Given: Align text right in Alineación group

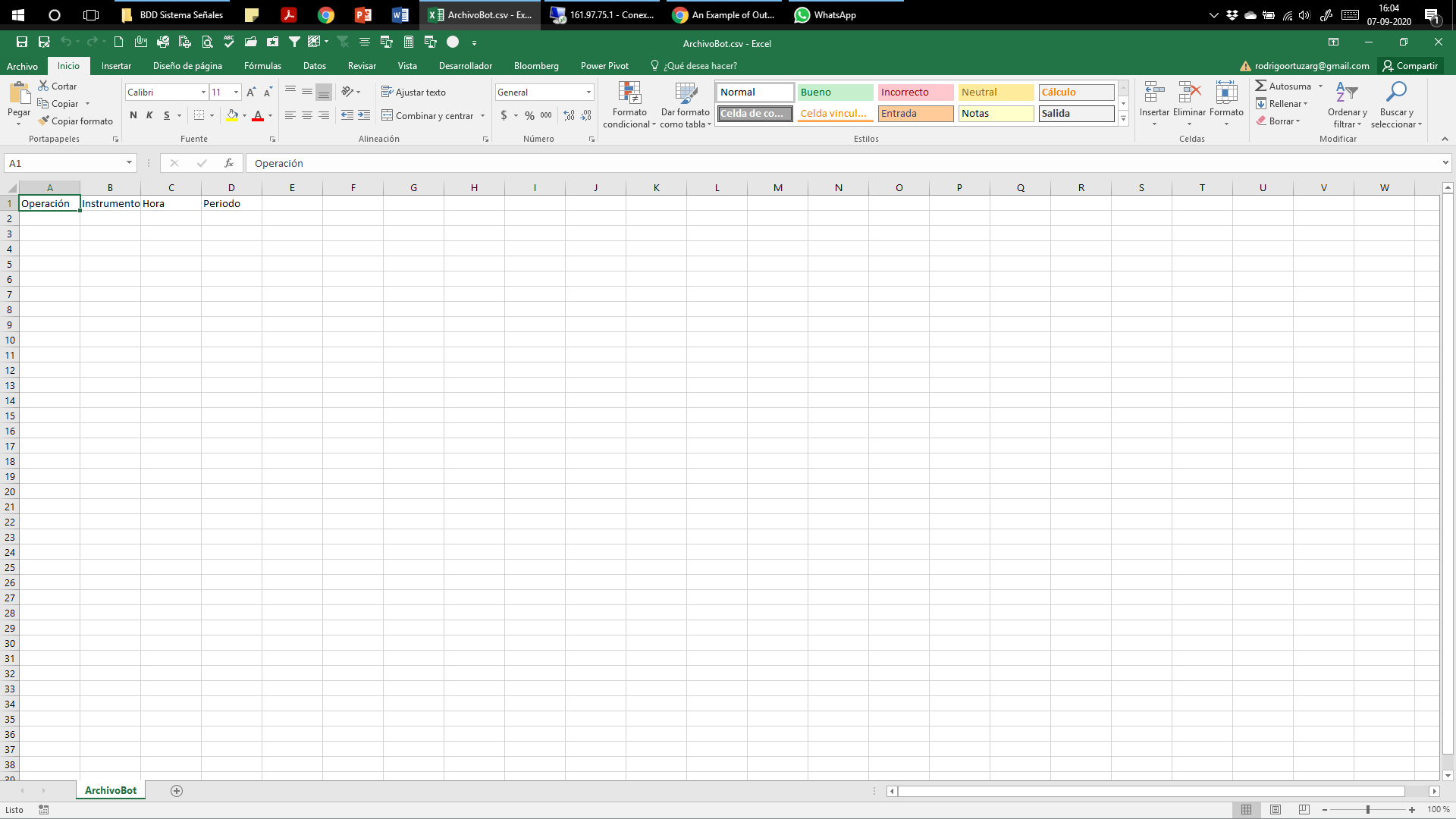Looking at the screenshot, I should [324, 115].
